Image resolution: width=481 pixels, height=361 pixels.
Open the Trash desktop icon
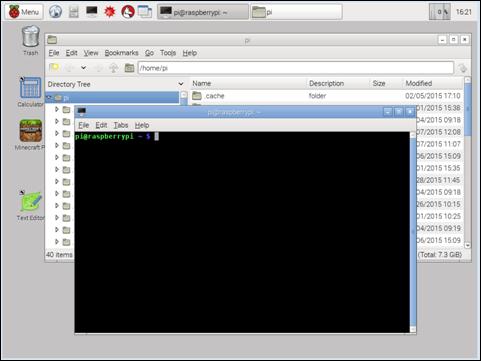tap(30, 40)
